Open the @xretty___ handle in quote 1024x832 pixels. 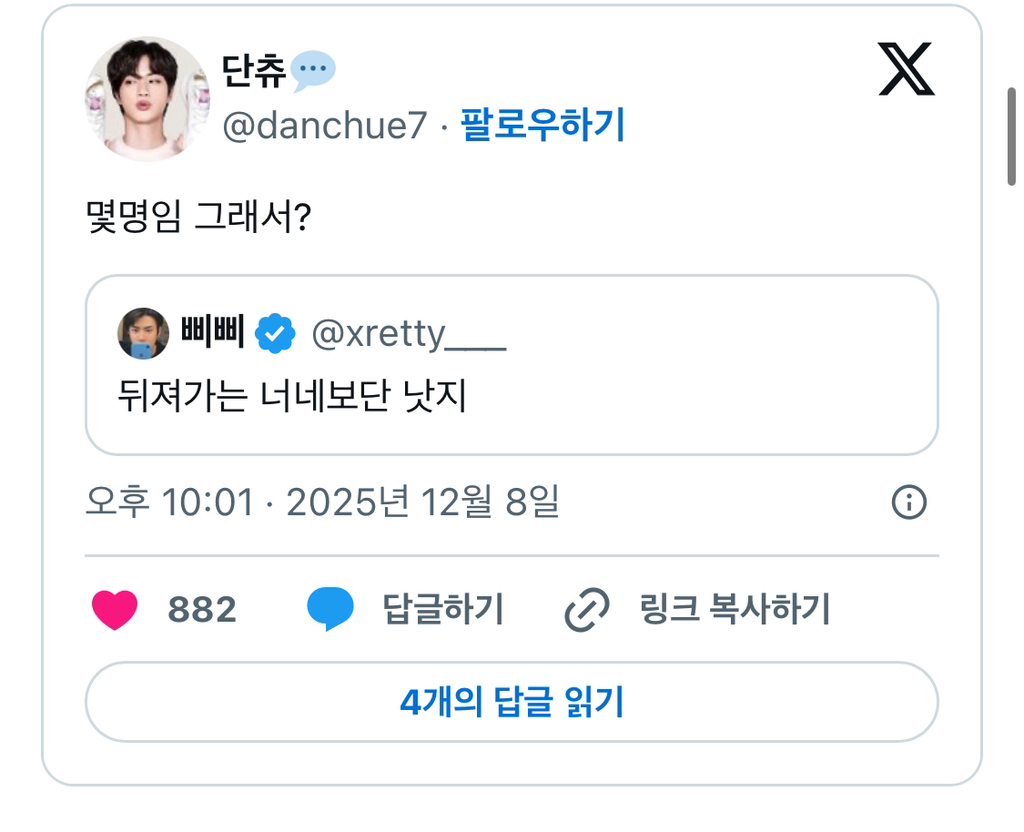409,334
